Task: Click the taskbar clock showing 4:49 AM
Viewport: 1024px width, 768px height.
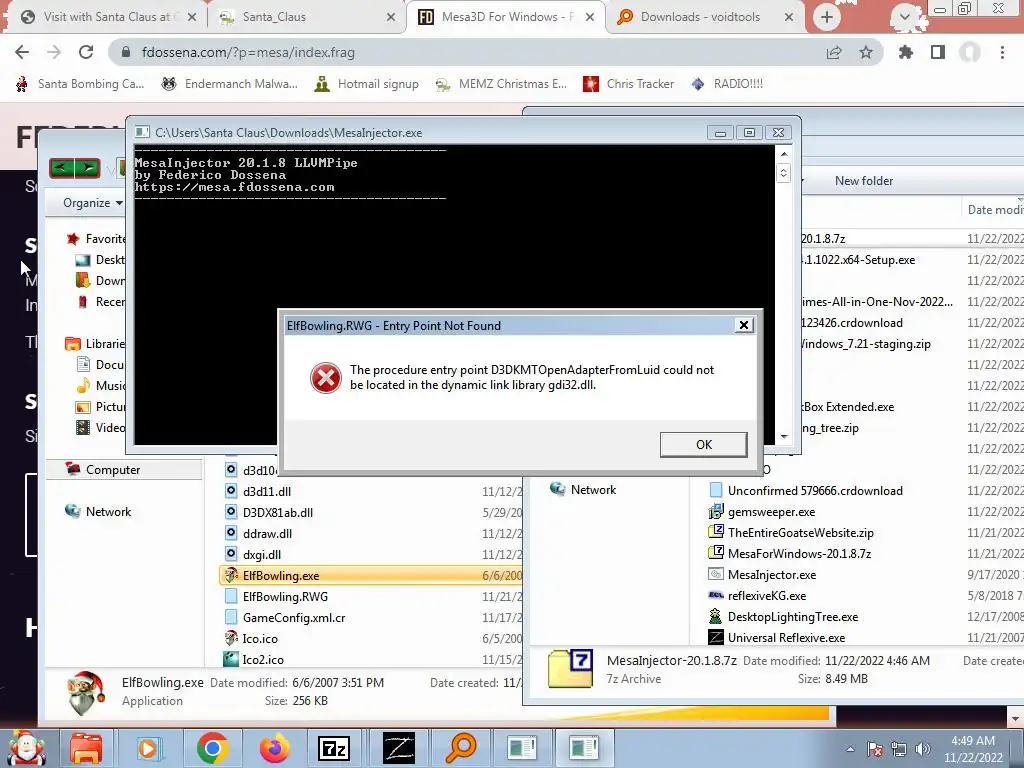Action: click(972, 749)
